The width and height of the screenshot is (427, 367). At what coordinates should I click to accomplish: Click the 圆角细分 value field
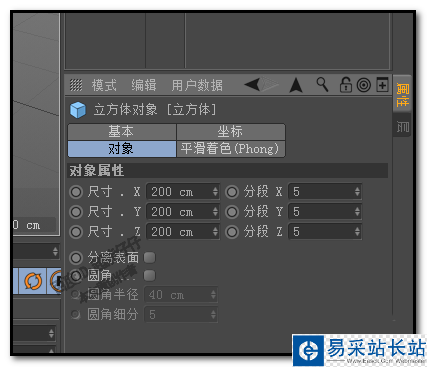[181, 314]
